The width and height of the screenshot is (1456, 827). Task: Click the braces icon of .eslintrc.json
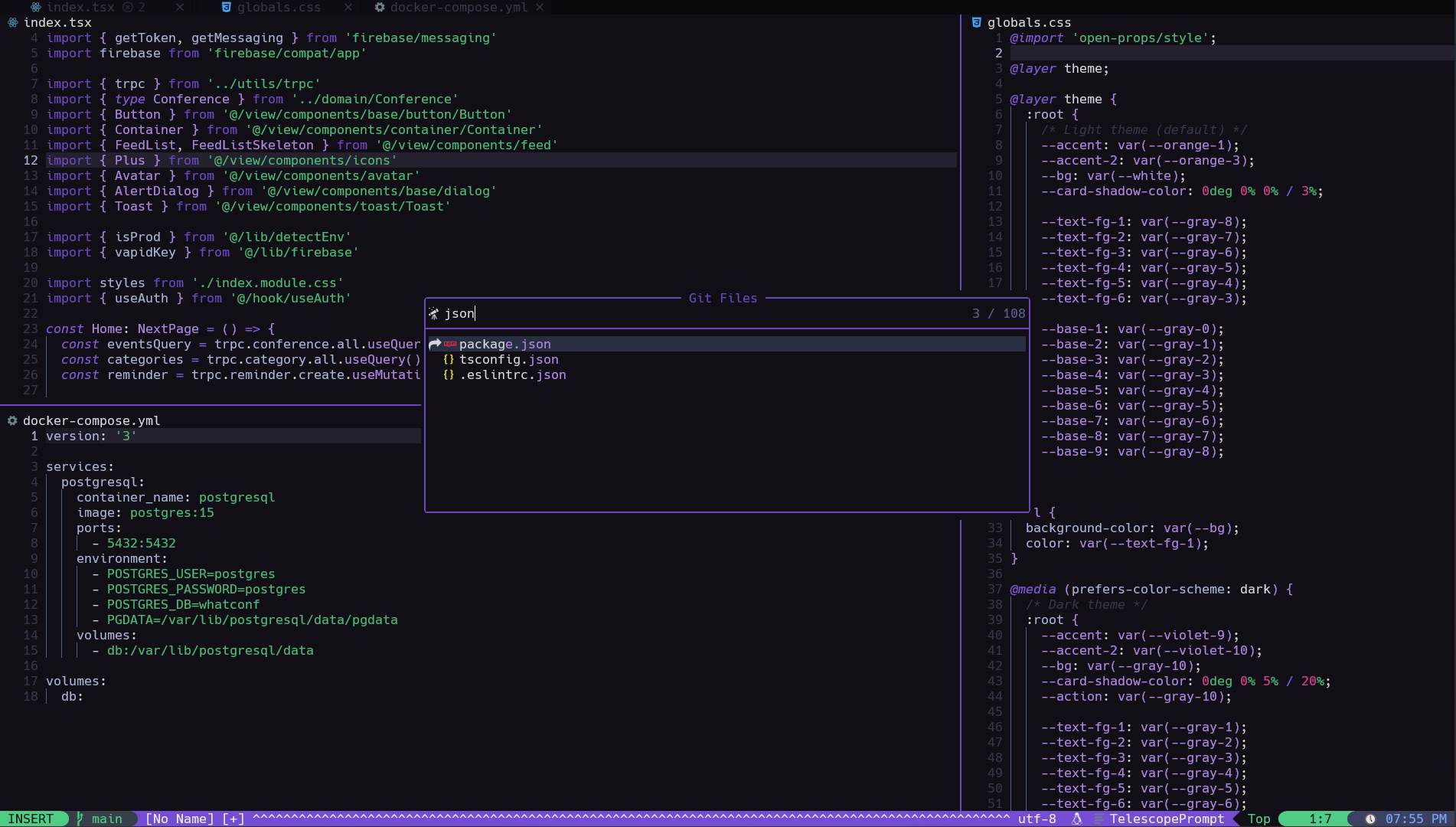click(x=449, y=374)
